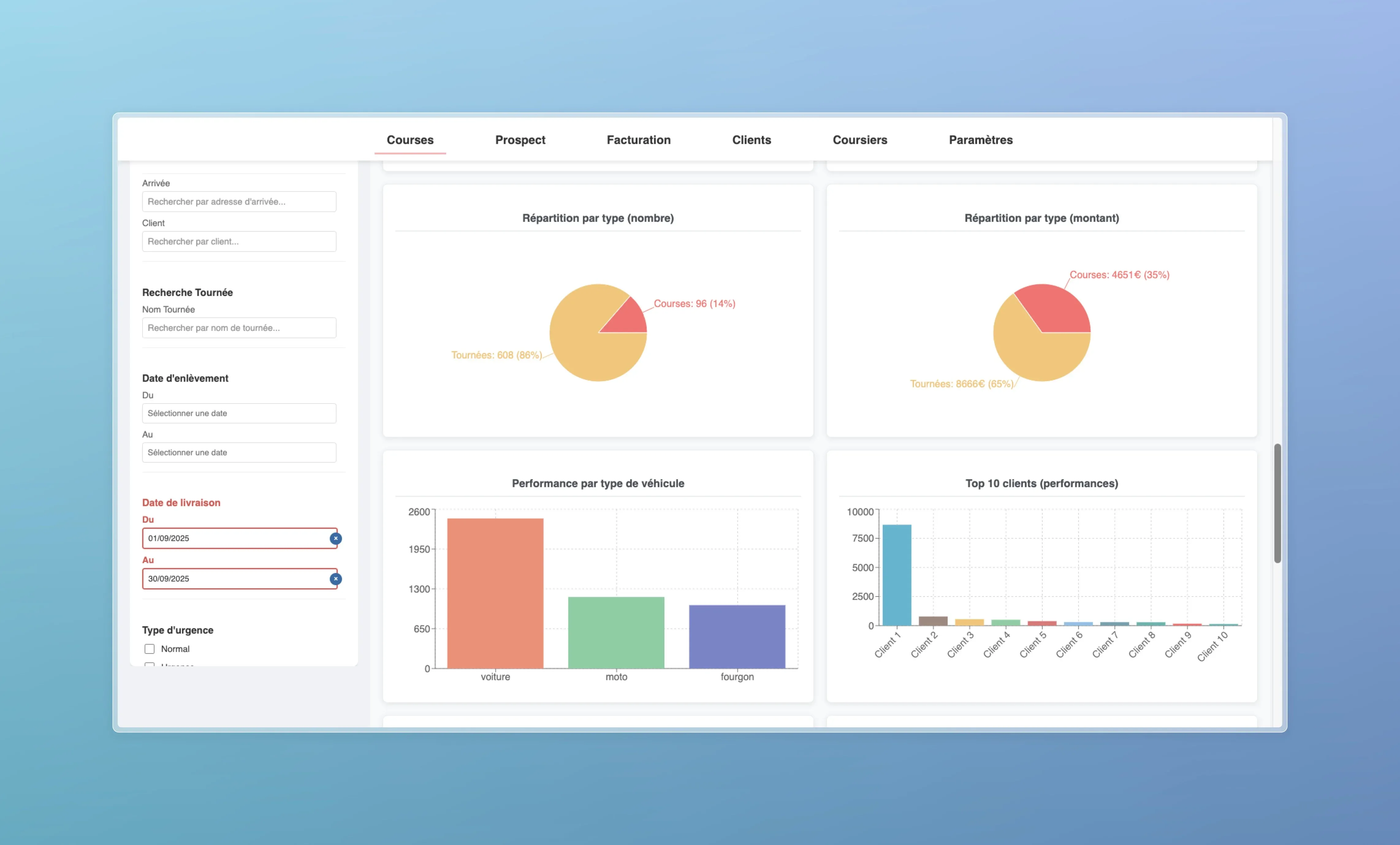Switch to the Prospect tab
1400x845 pixels.
(520, 140)
